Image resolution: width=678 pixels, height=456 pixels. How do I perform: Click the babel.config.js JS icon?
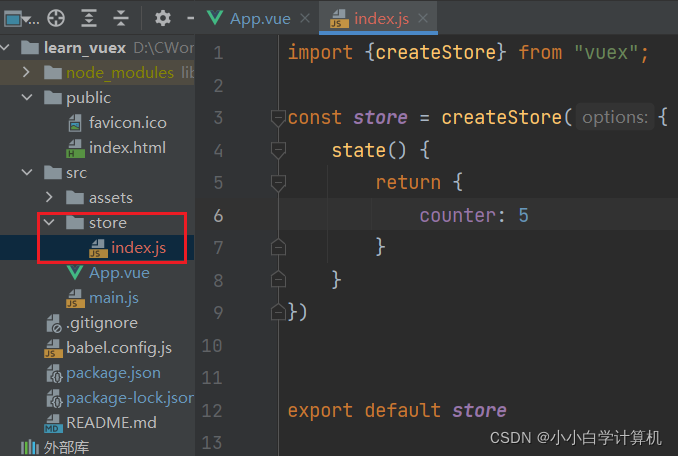[x=53, y=348]
